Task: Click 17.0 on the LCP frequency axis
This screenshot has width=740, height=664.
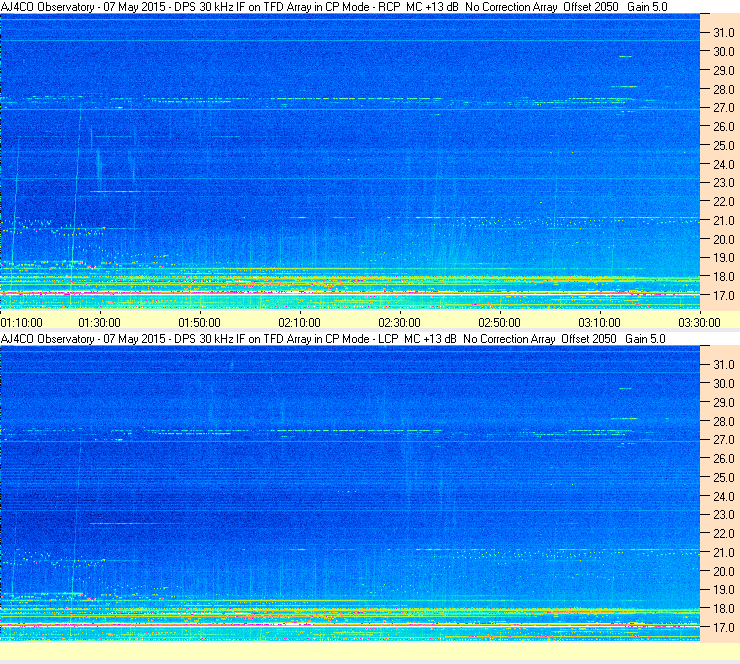Action: click(724, 627)
